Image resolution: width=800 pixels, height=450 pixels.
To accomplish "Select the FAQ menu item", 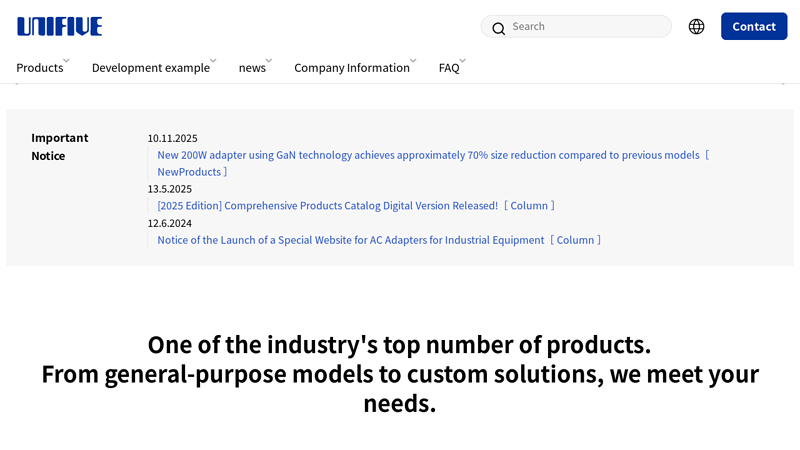I will pos(449,68).
